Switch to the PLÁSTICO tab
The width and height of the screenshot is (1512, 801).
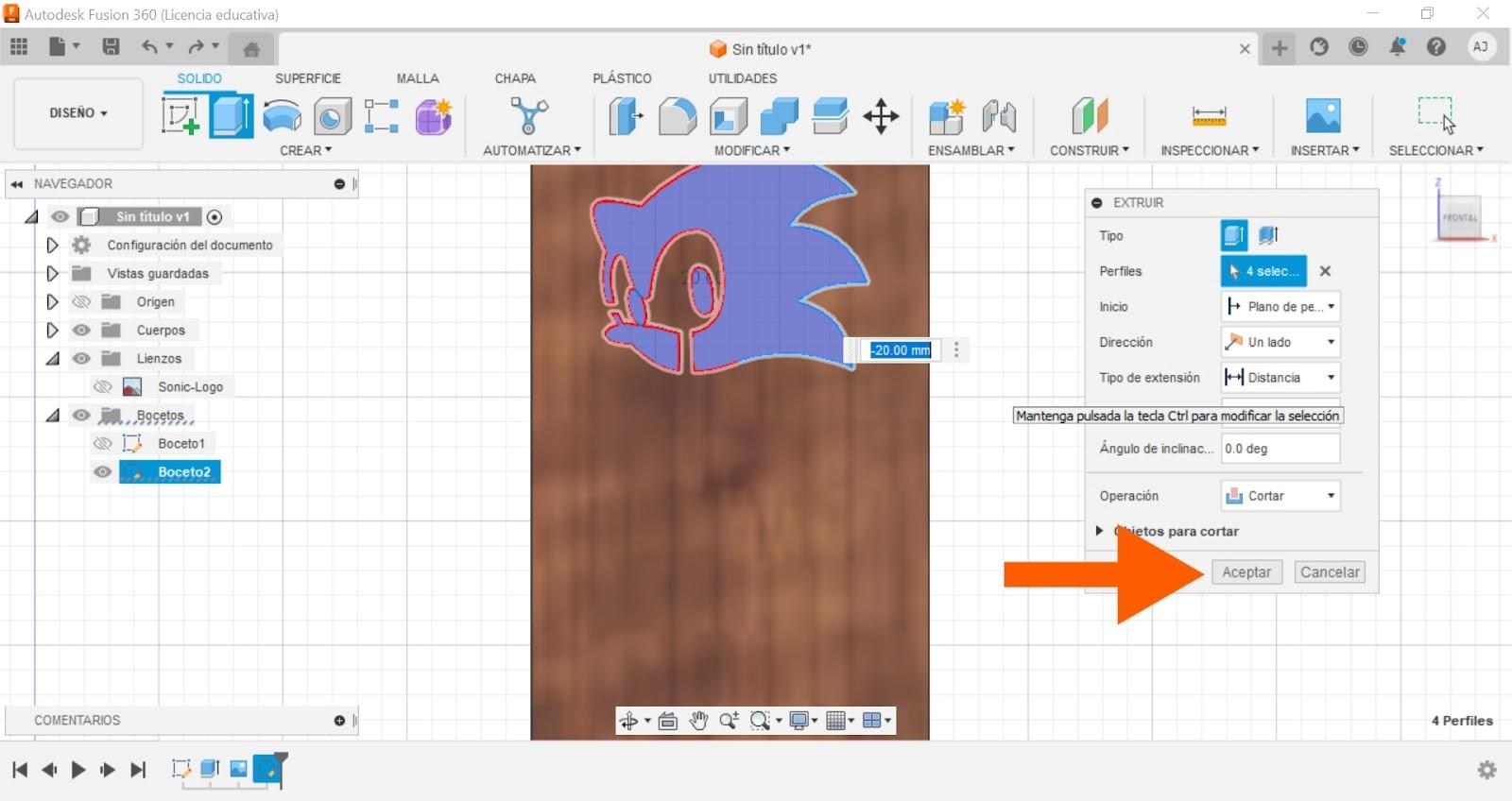(622, 78)
